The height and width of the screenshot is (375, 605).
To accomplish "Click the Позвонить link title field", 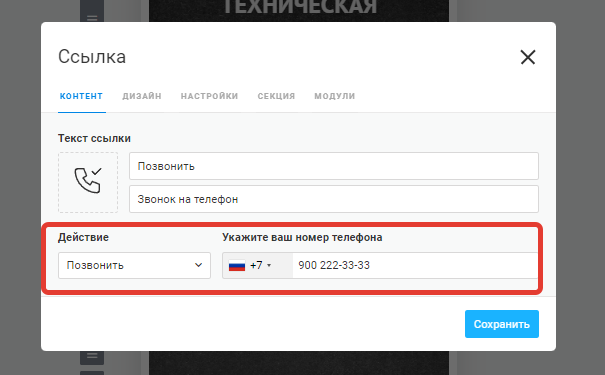I will [x=334, y=166].
